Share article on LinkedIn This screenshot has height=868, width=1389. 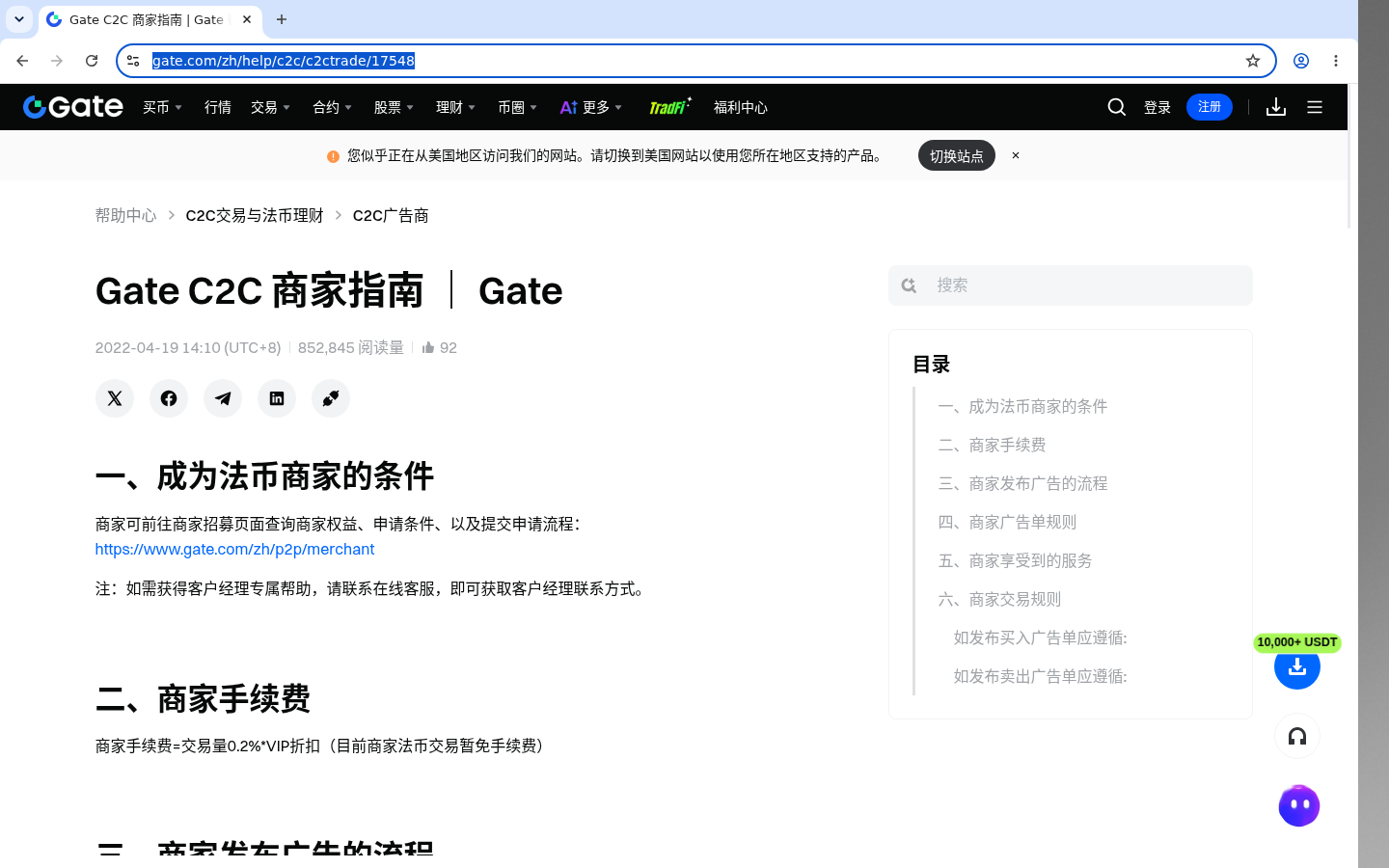click(277, 398)
